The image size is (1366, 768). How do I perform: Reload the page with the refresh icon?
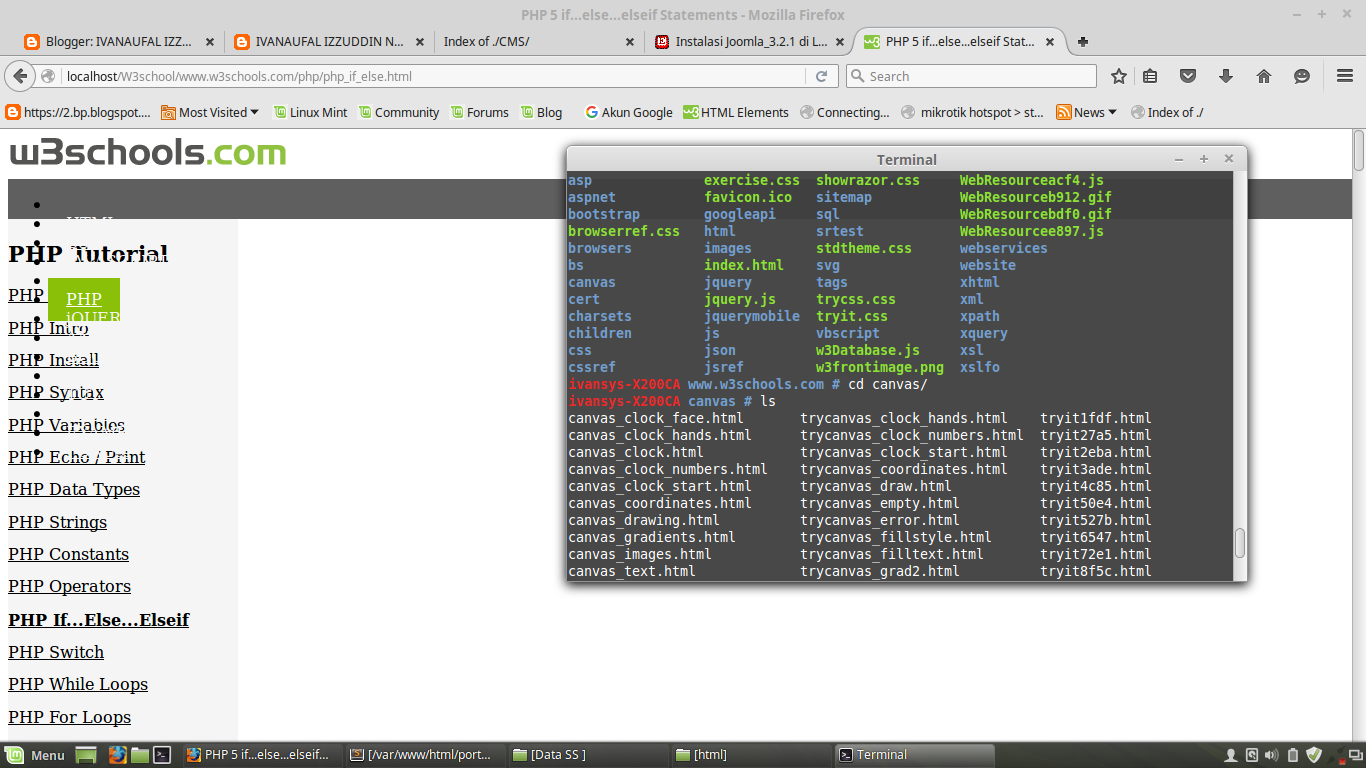[821, 76]
